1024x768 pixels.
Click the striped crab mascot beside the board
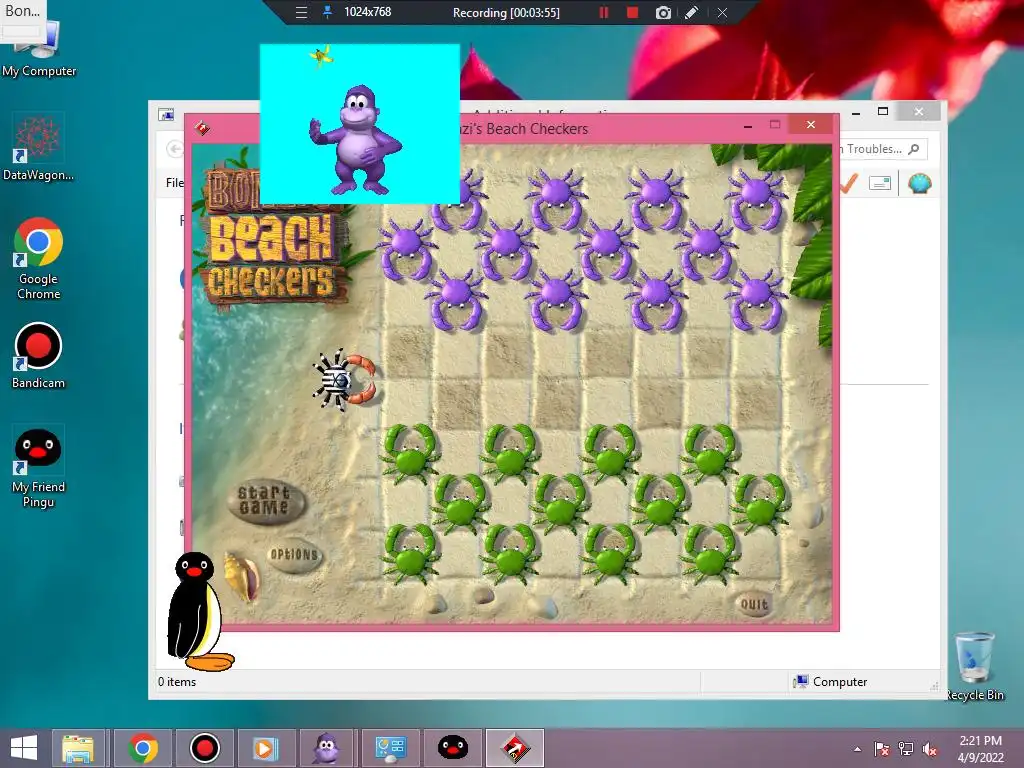point(344,380)
